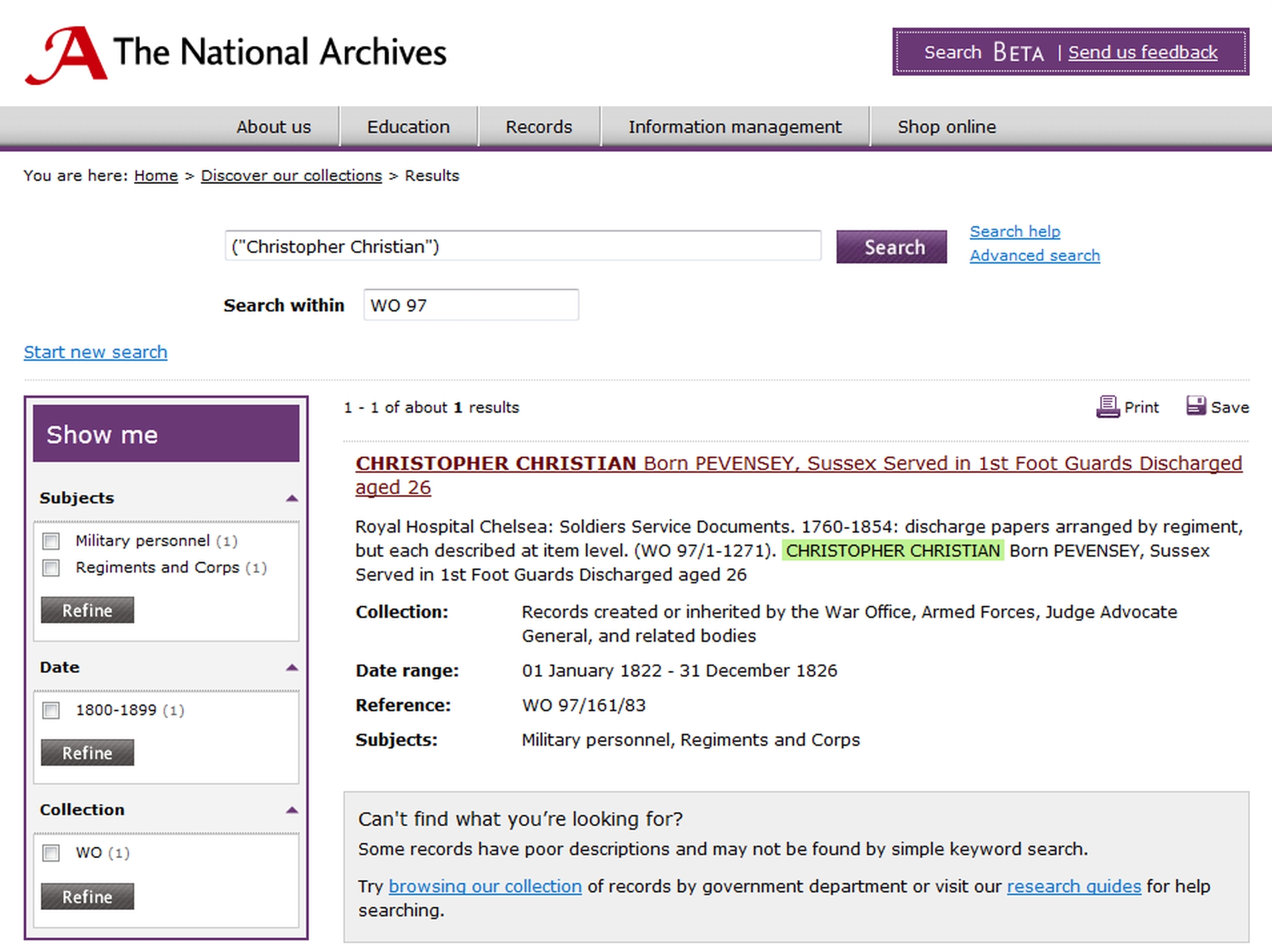1272x952 pixels.
Task: Click the Print text label
Action: click(x=1141, y=407)
